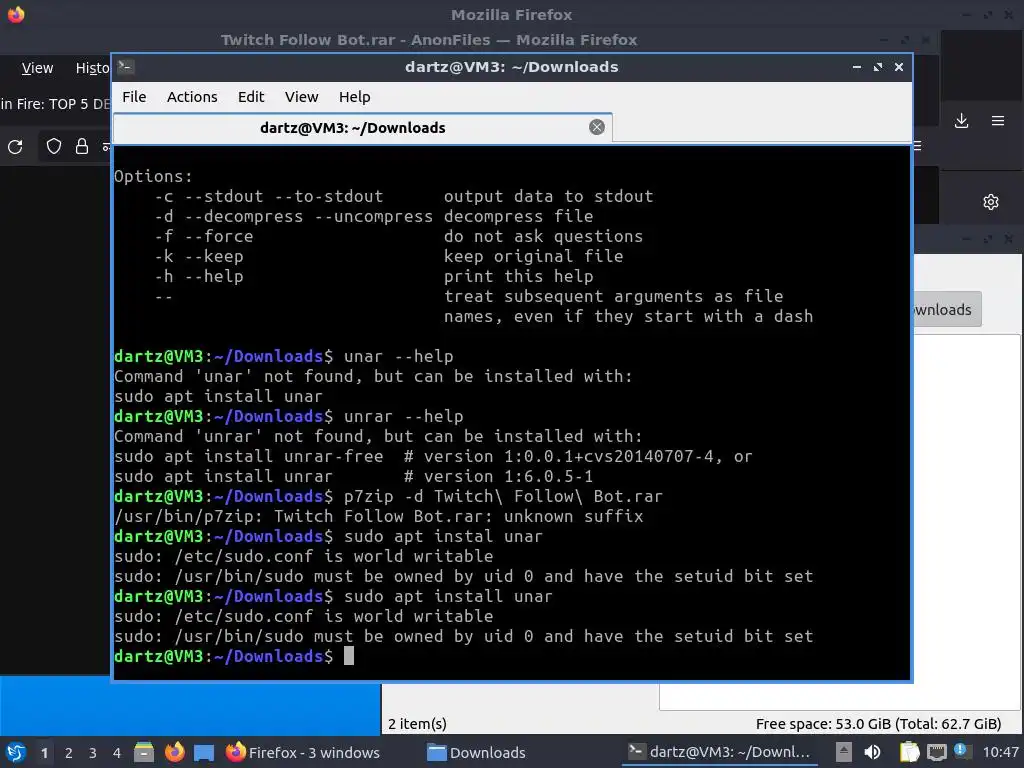Click the 10:47 clock on the taskbar
Viewport: 1024px width, 768px height.
click(x=1000, y=752)
